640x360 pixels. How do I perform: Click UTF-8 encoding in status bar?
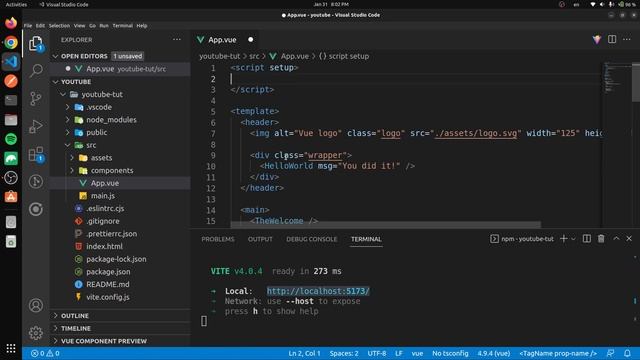click(x=377, y=353)
